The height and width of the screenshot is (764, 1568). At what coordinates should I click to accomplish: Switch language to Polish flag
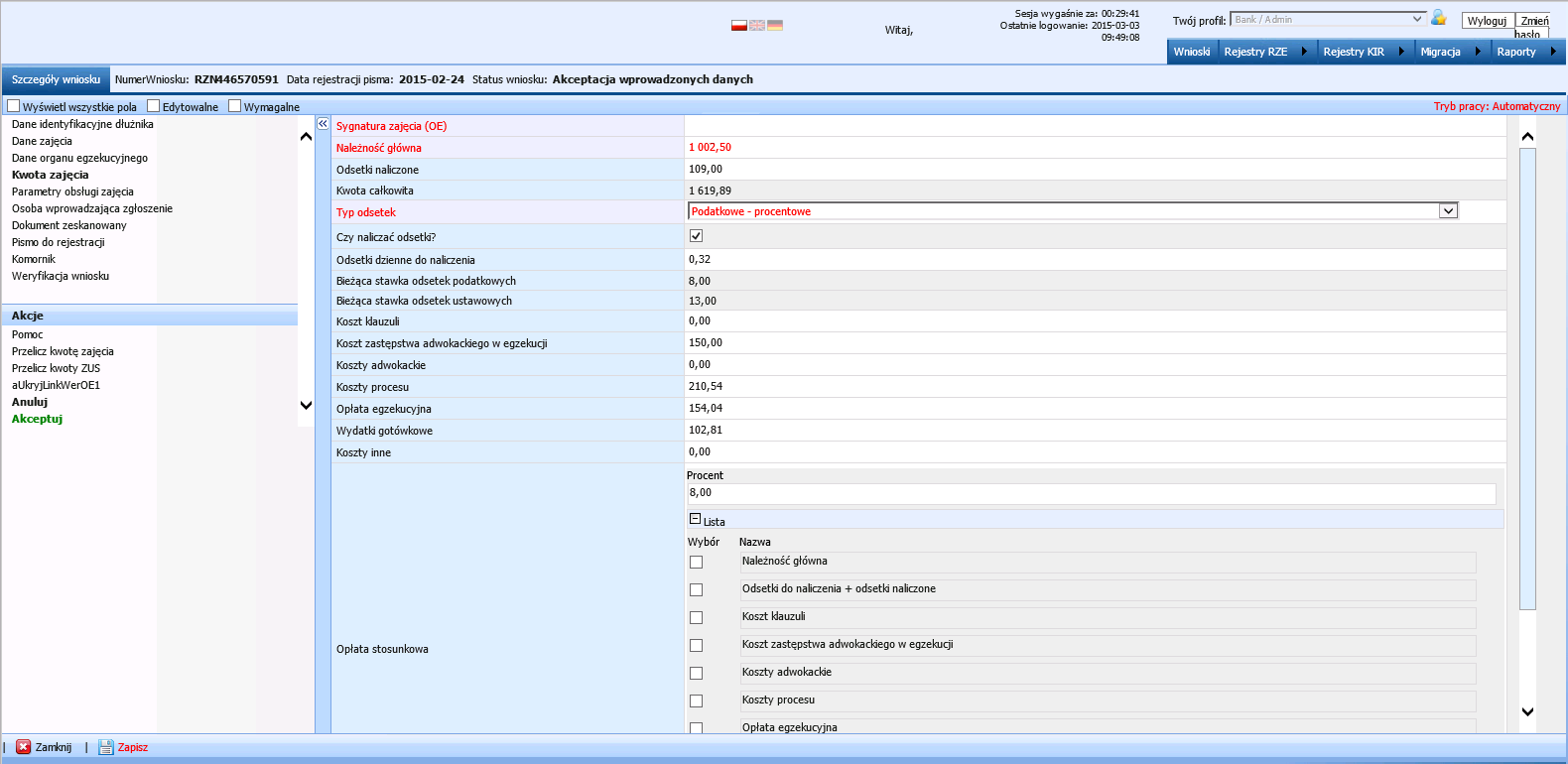point(738,25)
